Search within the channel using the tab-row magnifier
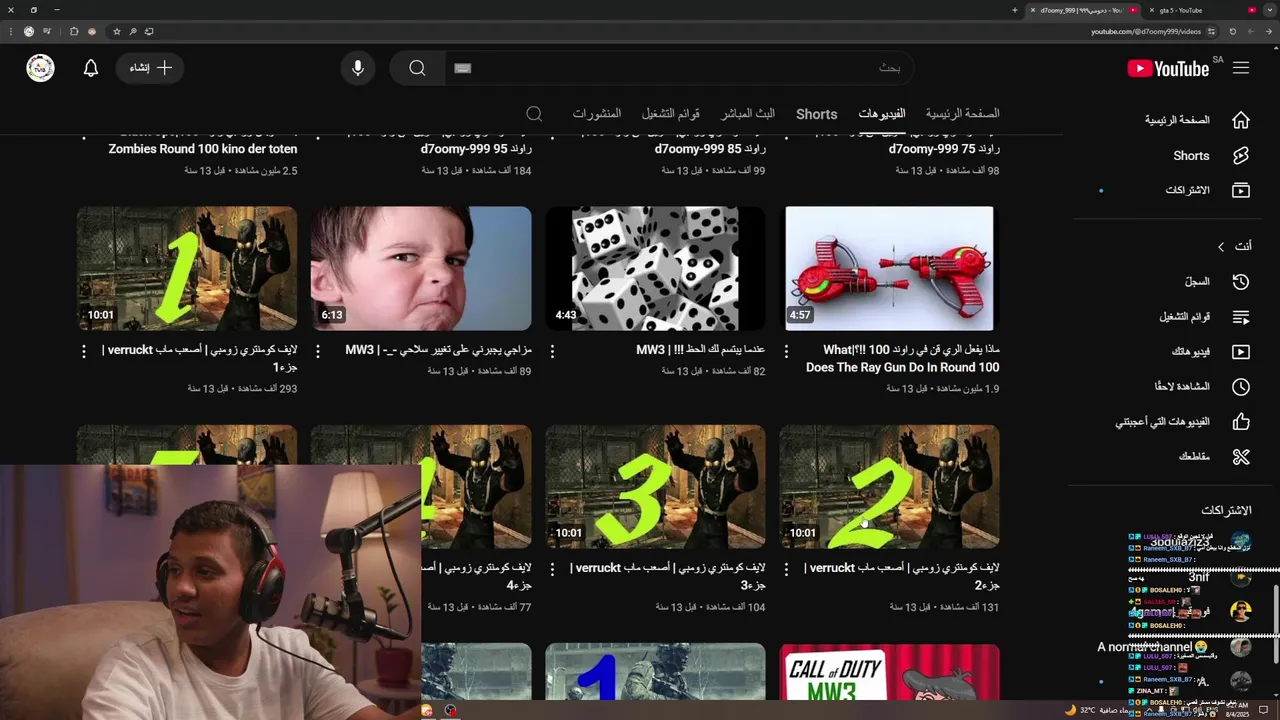1280x720 pixels. pyautogui.click(x=534, y=114)
